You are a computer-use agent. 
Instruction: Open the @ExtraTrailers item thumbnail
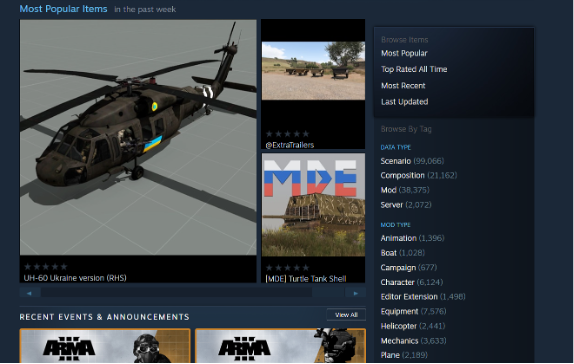[x=313, y=71]
